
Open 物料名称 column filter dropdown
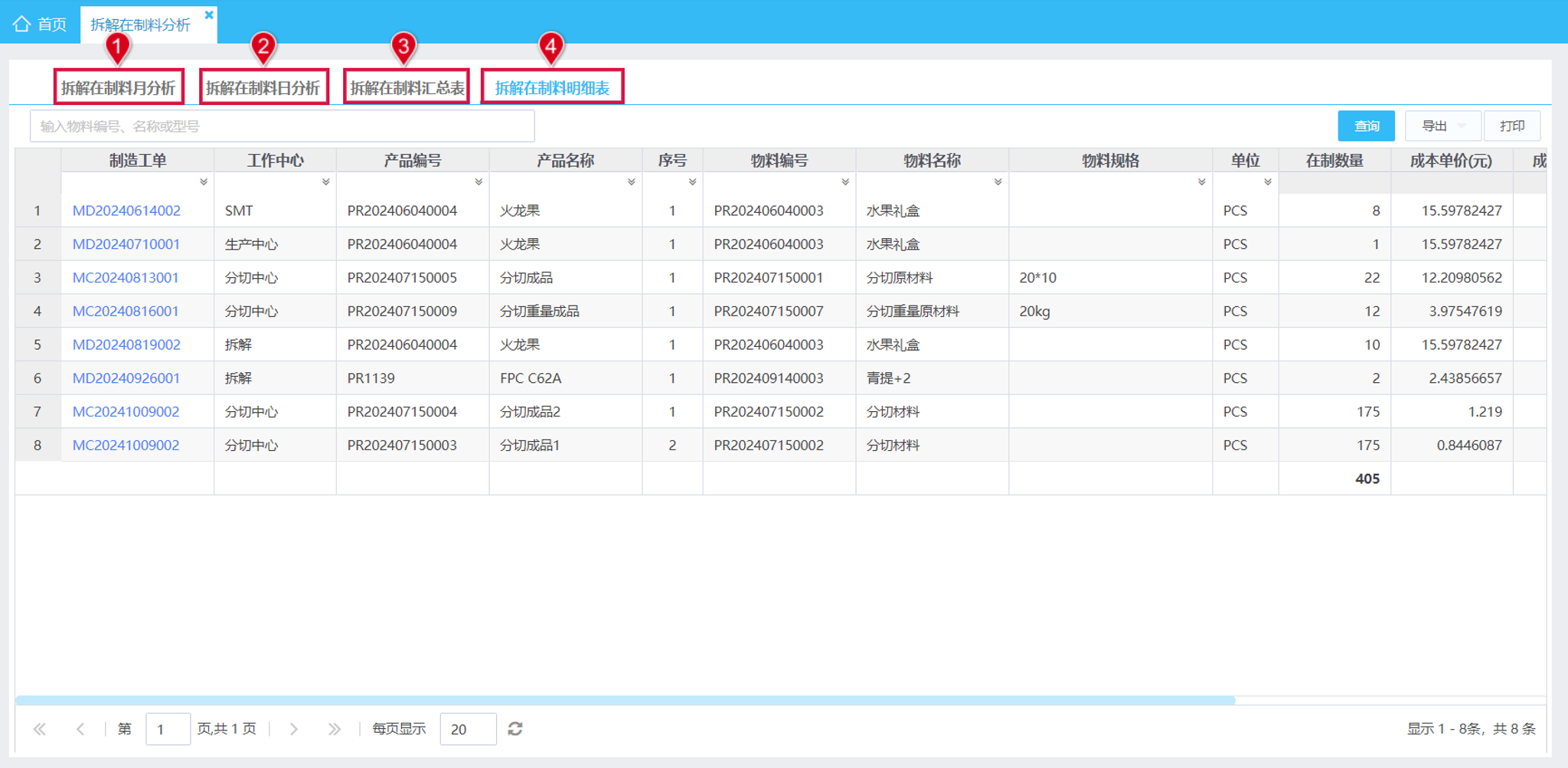(x=998, y=182)
